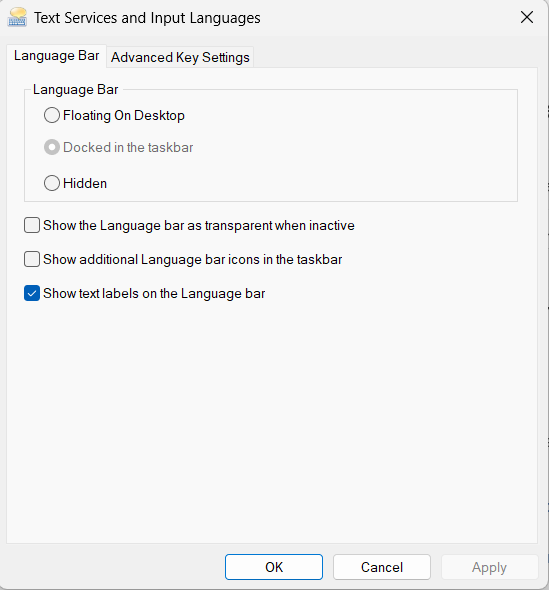Screen dimensions: 549x590
Task: Click the Language Bar group box heading
Action: click(x=76, y=90)
